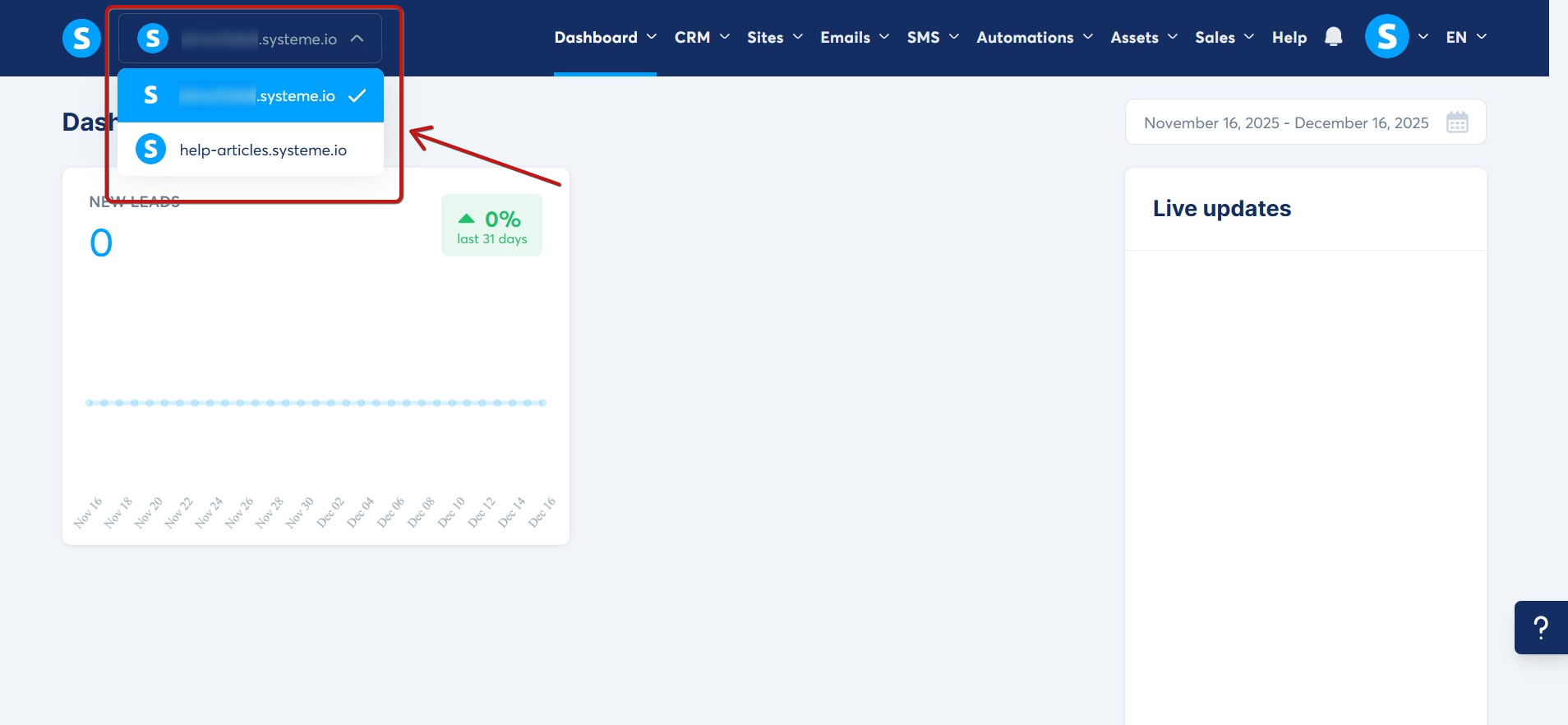Viewport: 1568px width, 725px height.
Task: Click the Live updates heading
Action: (x=1221, y=209)
